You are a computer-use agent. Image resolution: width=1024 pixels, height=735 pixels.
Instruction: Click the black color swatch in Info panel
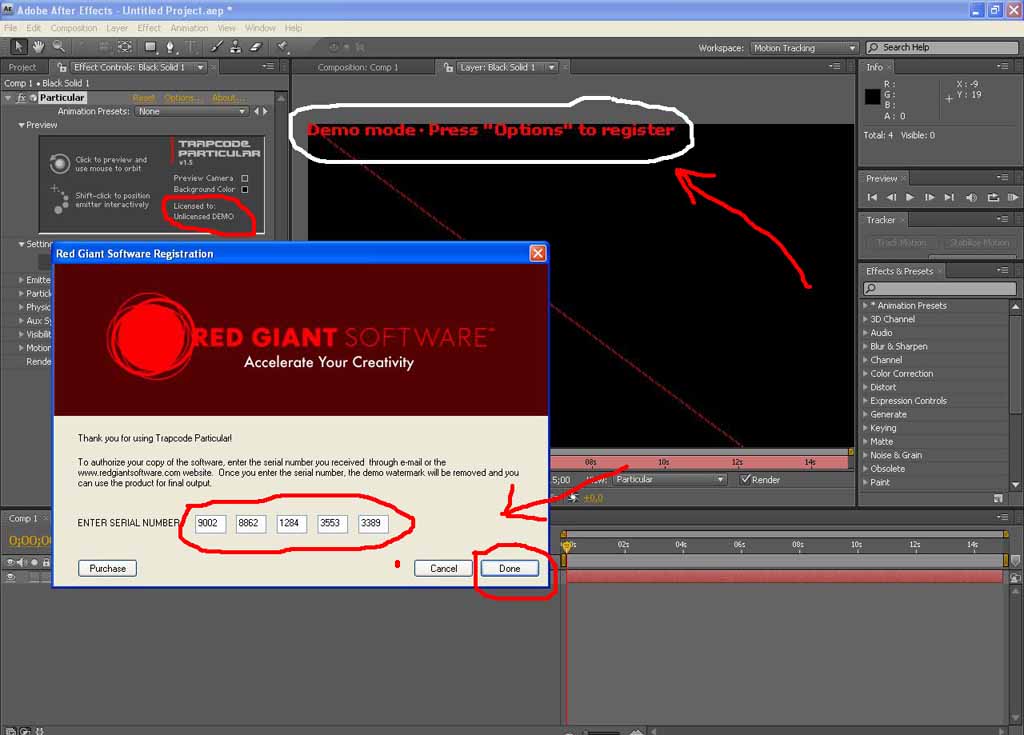pyautogui.click(x=873, y=97)
